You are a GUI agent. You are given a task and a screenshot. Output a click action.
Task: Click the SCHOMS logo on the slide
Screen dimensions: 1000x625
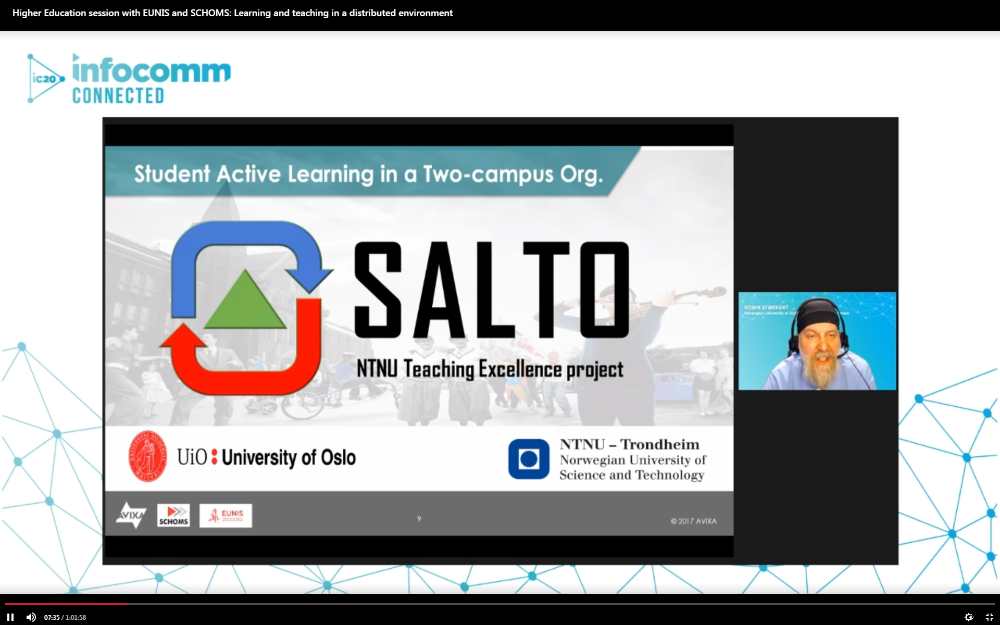pos(173,515)
